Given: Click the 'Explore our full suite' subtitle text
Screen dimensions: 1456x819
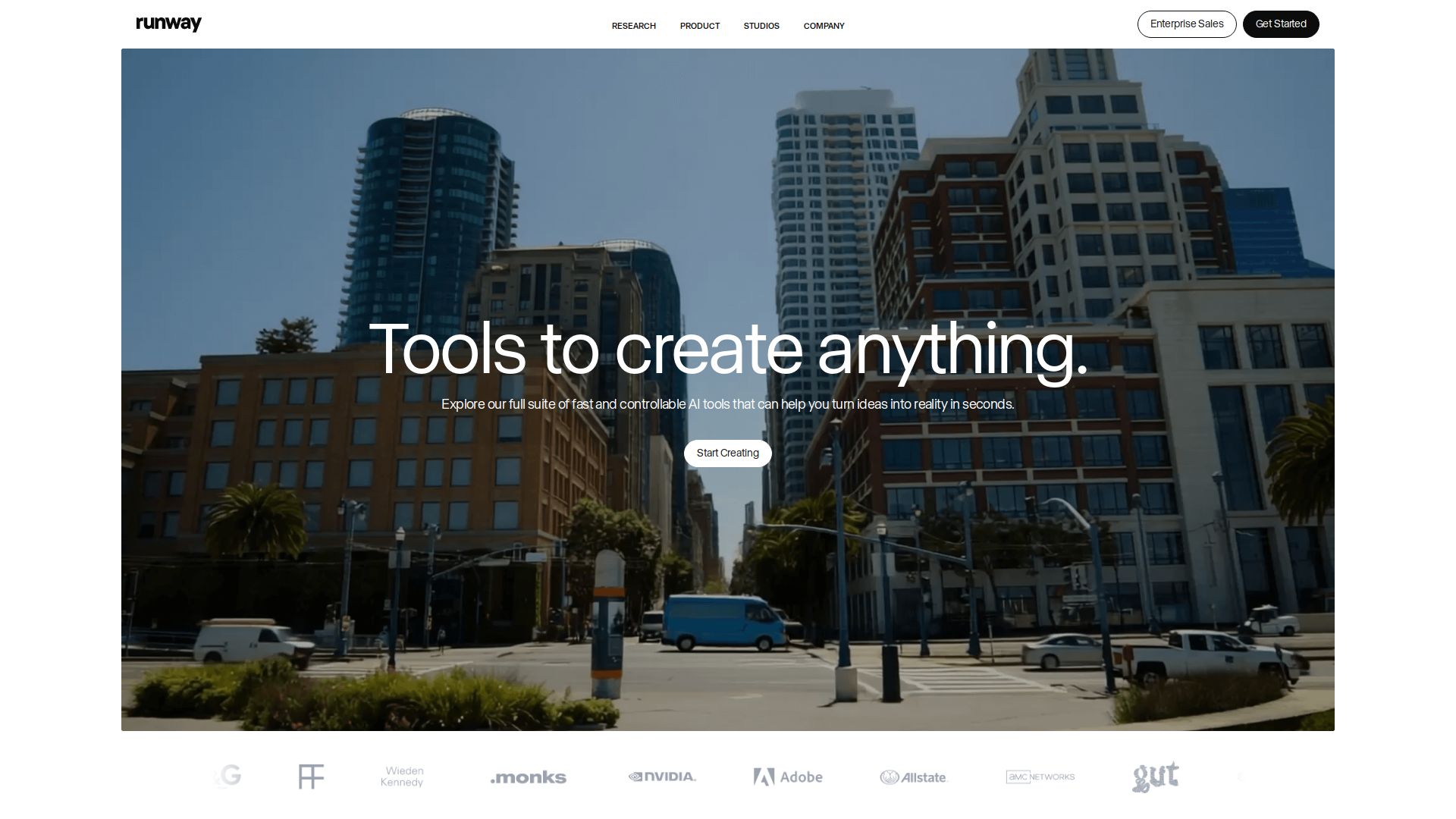Looking at the screenshot, I should (728, 404).
